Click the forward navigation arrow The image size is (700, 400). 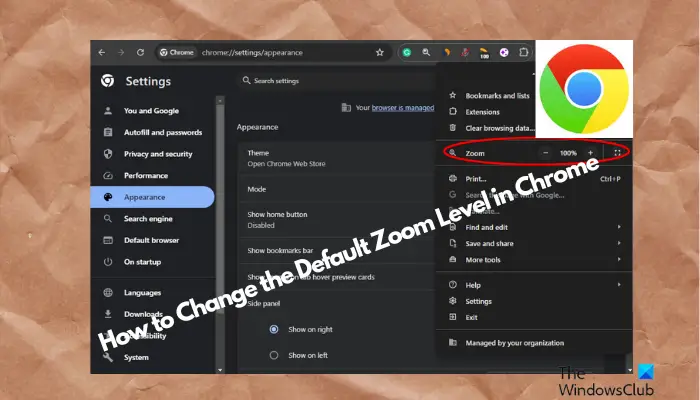121,52
